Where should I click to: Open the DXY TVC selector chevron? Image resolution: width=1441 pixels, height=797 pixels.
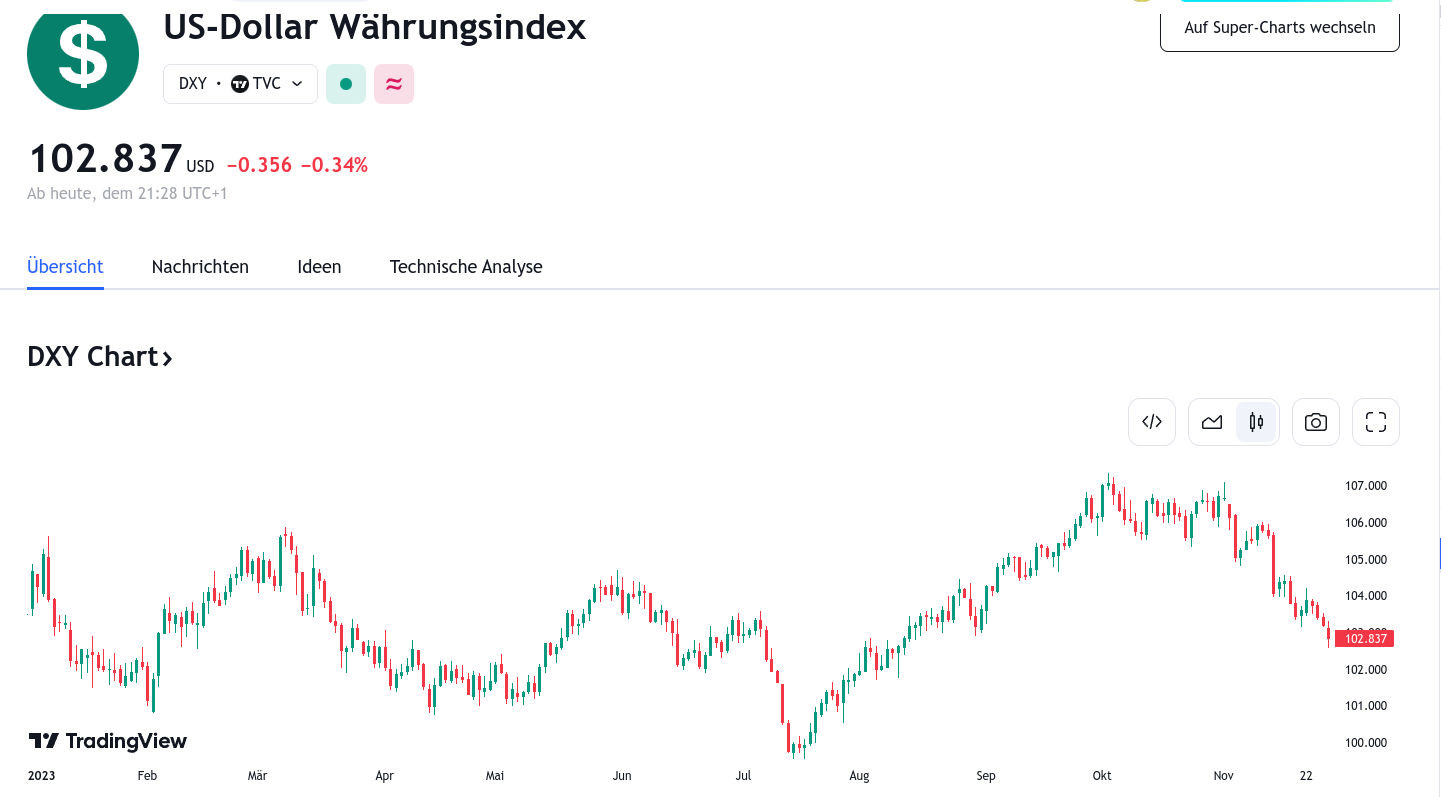point(296,84)
